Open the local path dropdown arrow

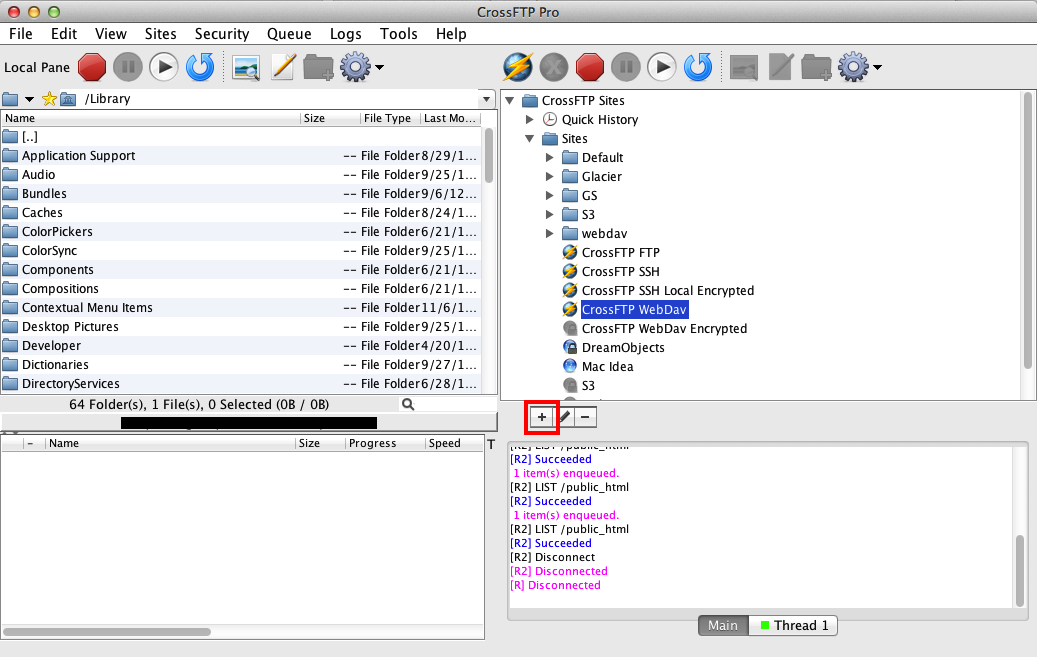click(487, 99)
